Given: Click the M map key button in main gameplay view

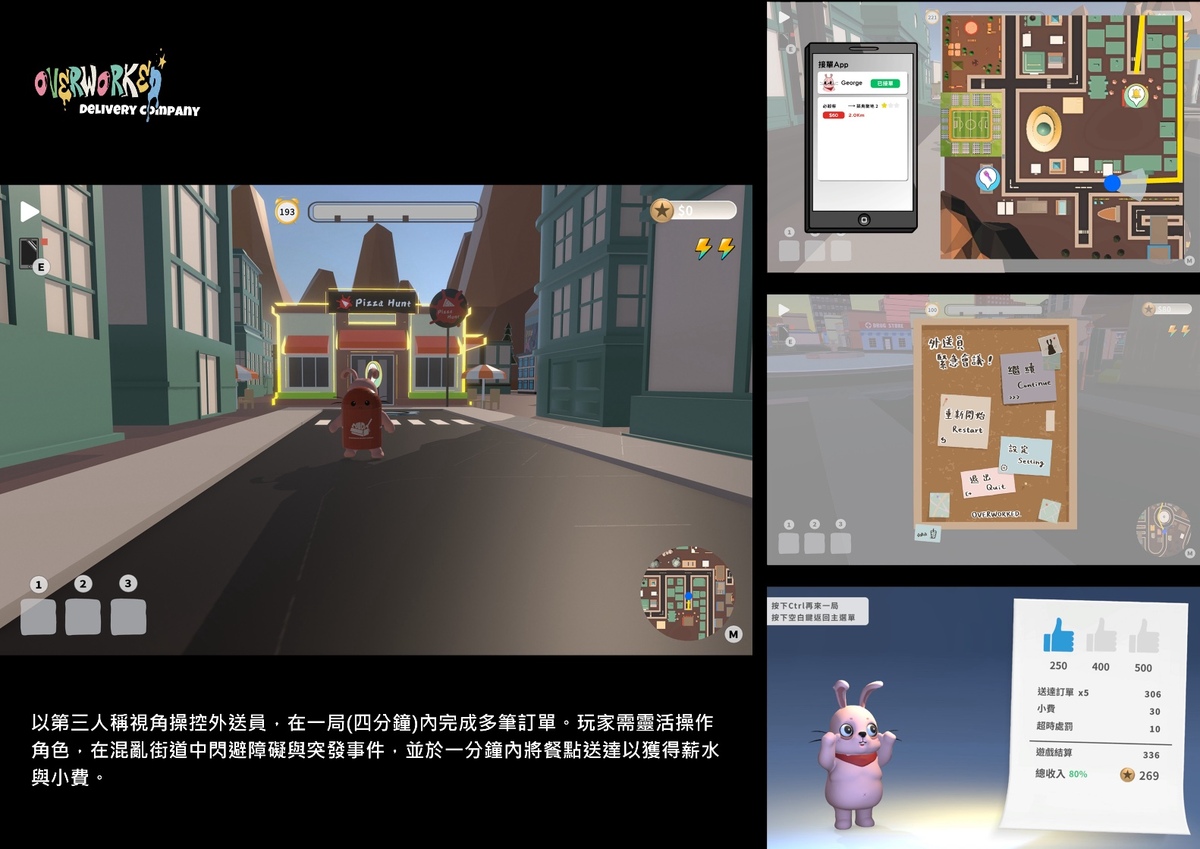Looking at the screenshot, I should pos(733,634).
